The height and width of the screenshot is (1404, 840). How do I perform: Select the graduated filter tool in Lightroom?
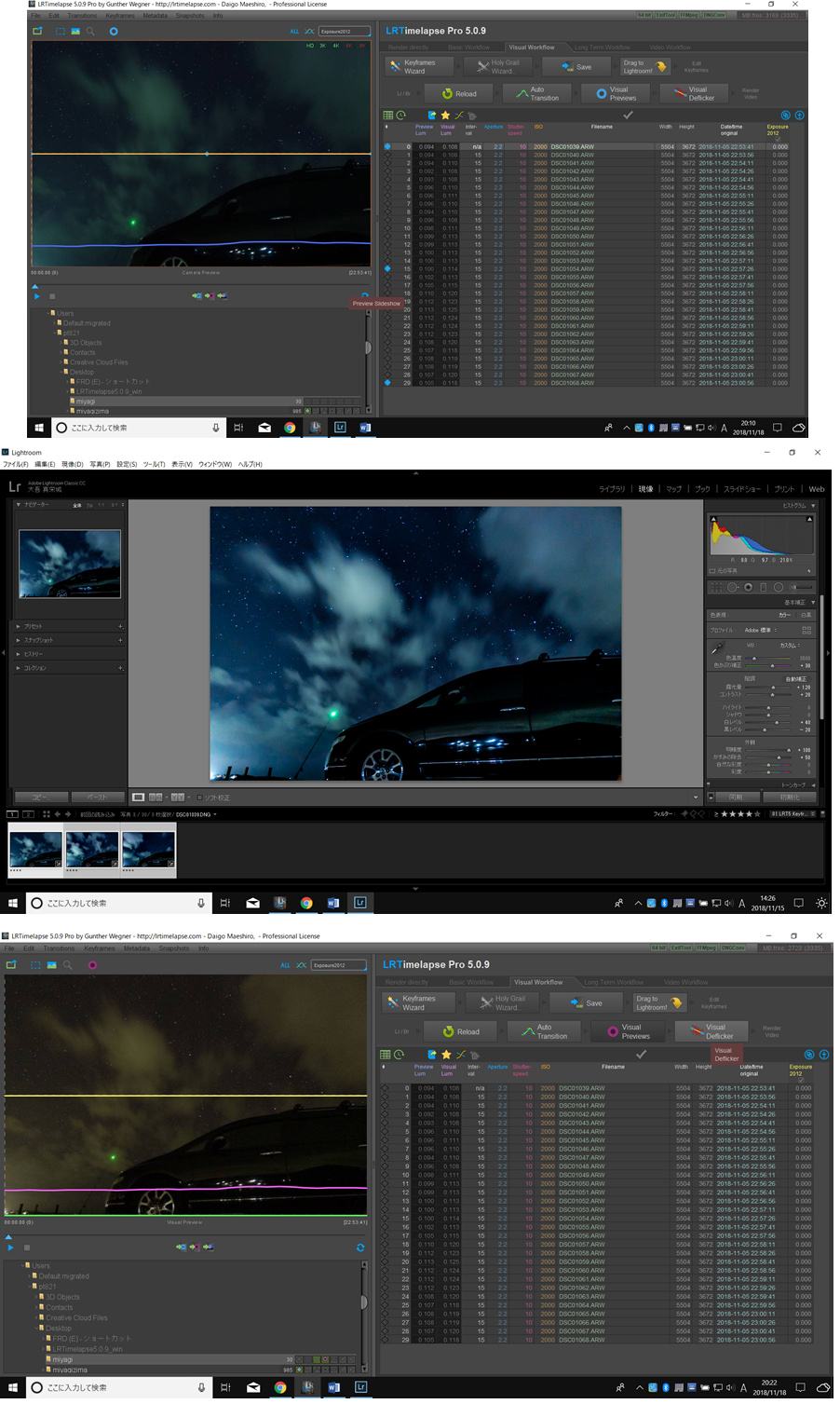point(764,587)
